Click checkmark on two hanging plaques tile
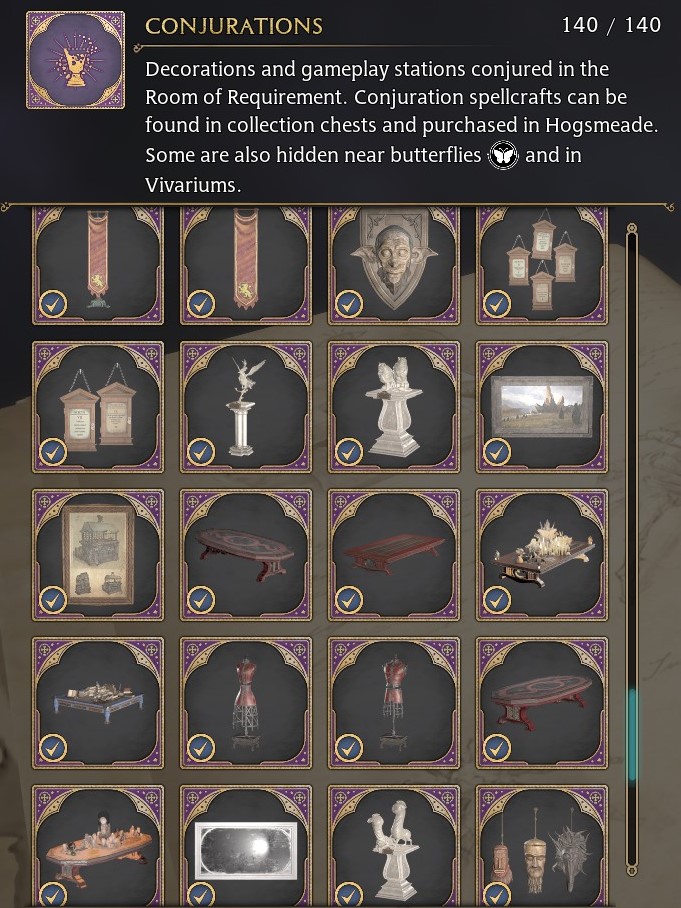Image resolution: width=681 pixels, height=908 pixels. click(53, 452)
